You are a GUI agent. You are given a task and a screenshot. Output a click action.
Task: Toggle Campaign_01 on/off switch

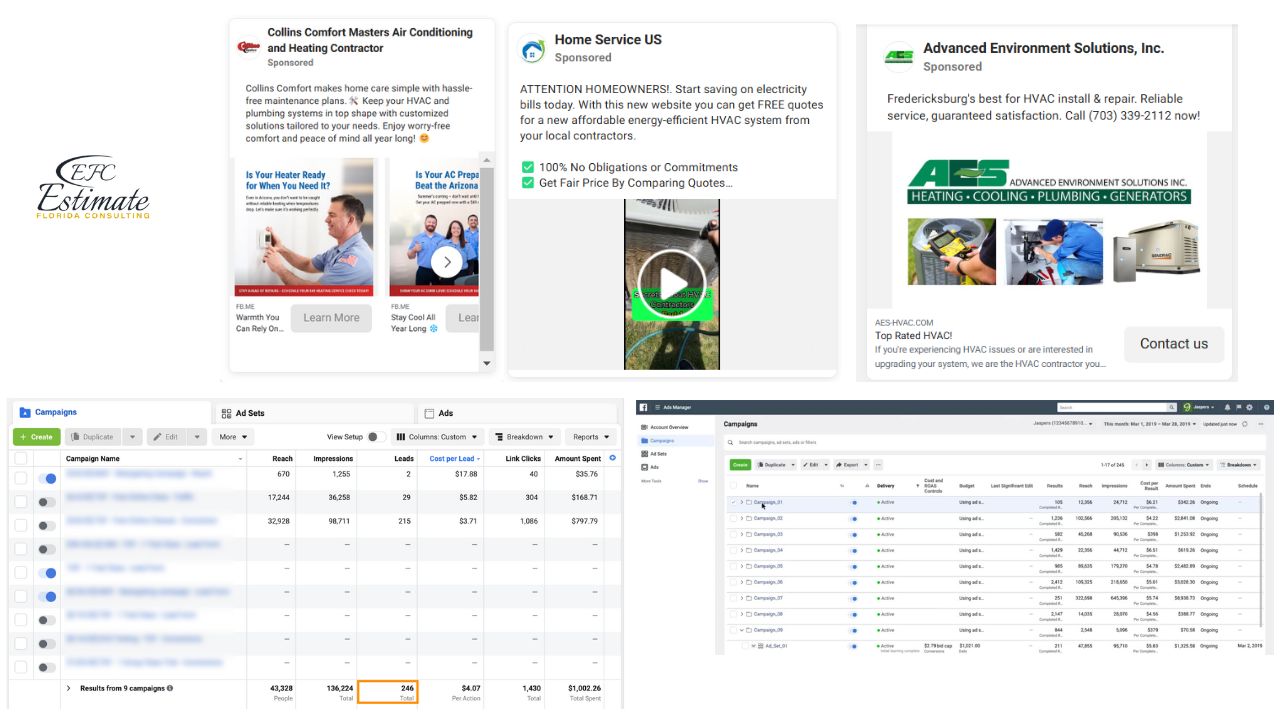(854, 502)
